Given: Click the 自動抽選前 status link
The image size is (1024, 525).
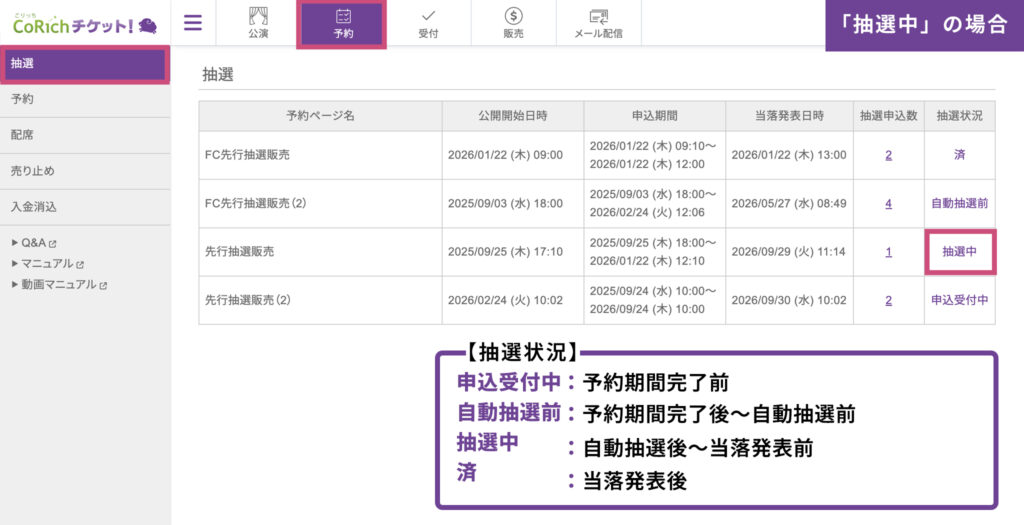Looking at the screenshot, I should coord(959,203).
